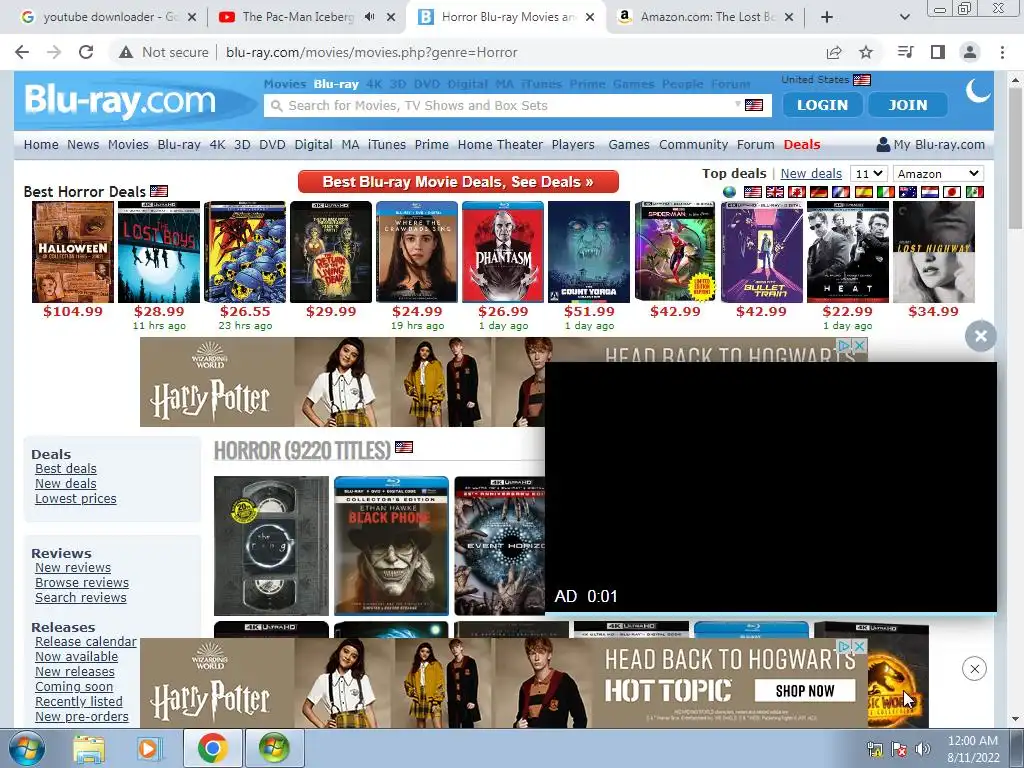
Task: Toggle the browser side panel icon
Action: click(938, 52)
